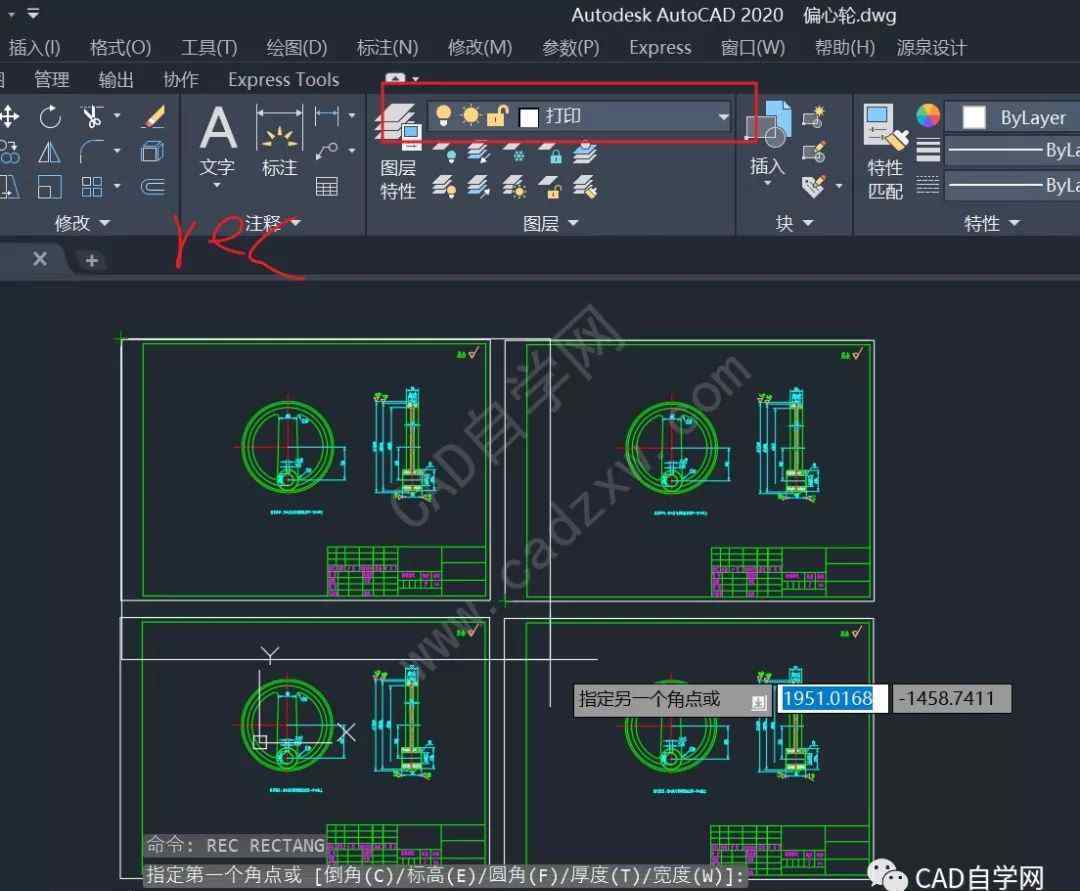This screenshot has height=891, width=1080.
Task: Add a new drawing tab with plus button
Action: coord(91,260)
